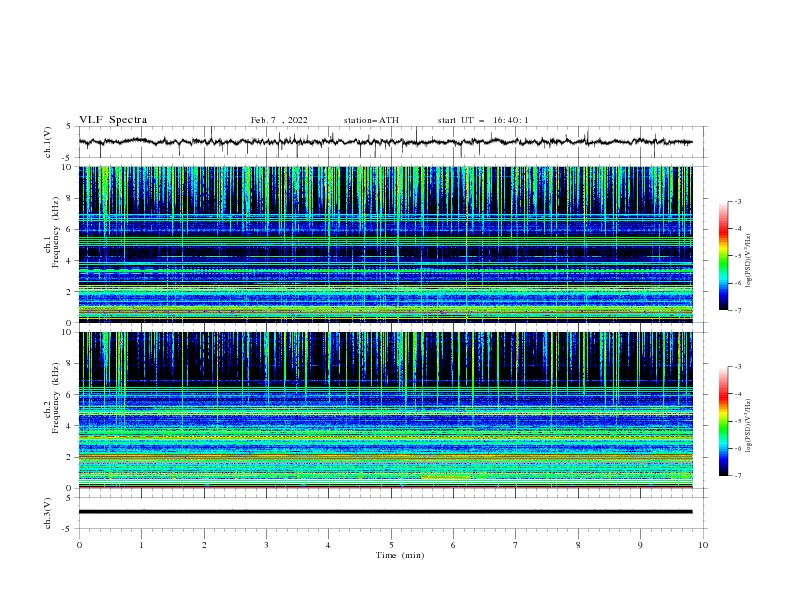Click the "-5" tick on the upper colorbar
The height and width of the screenshot is (612, 792).
tap(738, 256)
